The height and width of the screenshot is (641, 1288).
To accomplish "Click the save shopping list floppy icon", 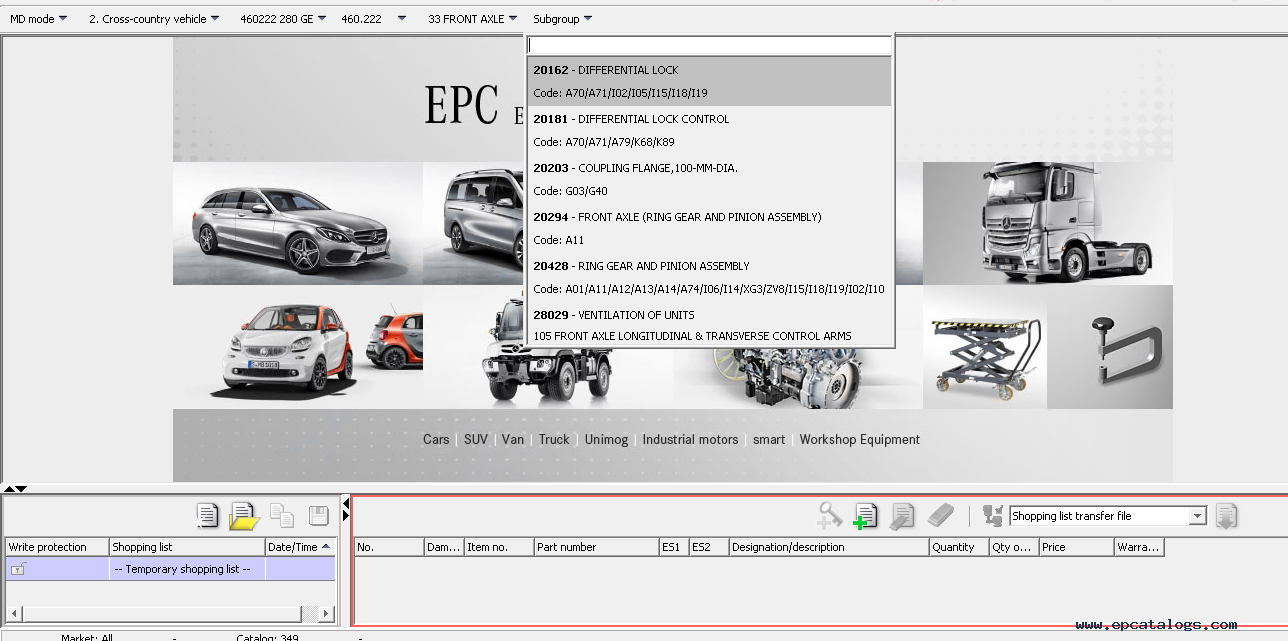I will (318, 516).
